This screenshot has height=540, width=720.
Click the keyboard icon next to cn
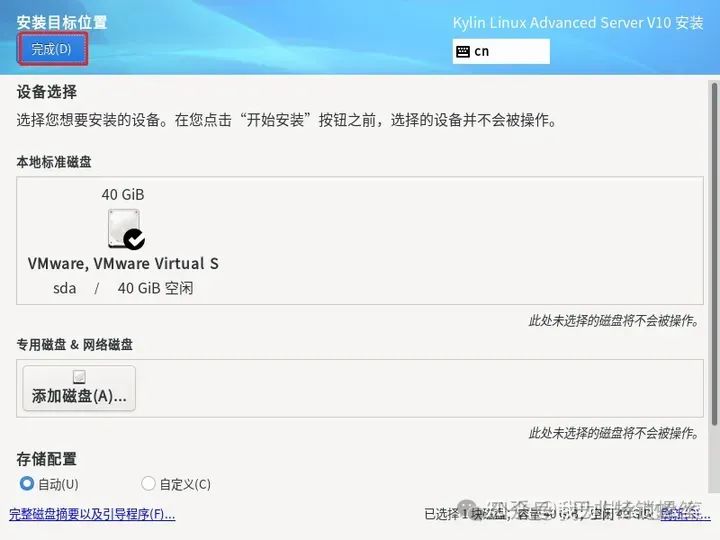[463, 51]
